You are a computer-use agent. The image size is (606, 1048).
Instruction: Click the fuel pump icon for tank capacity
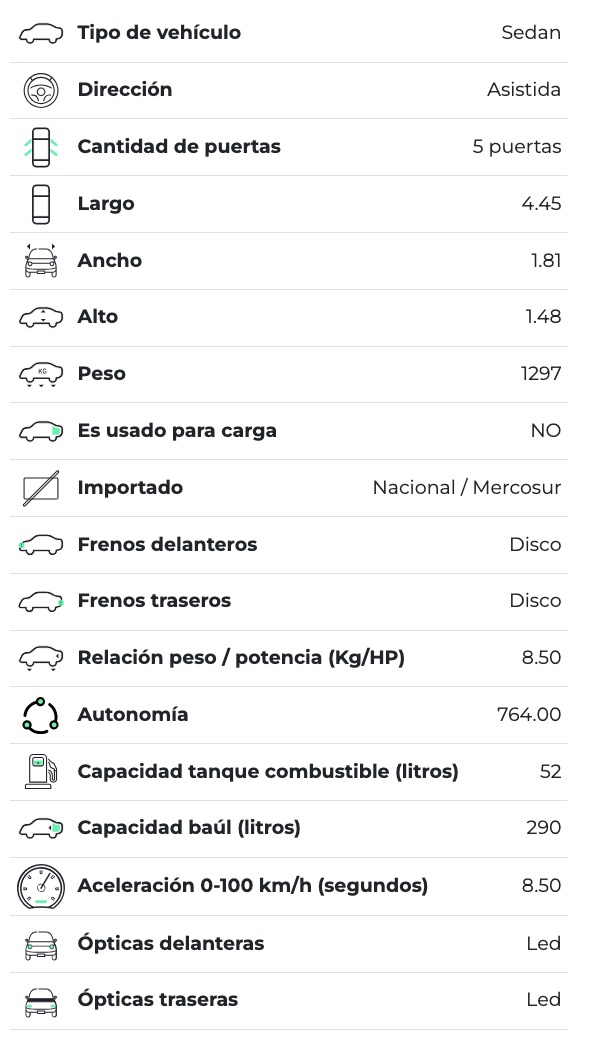[41, 772]
